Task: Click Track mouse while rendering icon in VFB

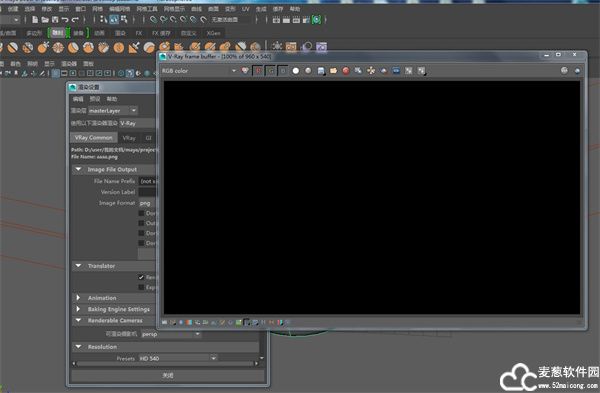Action: click(371, 70)
